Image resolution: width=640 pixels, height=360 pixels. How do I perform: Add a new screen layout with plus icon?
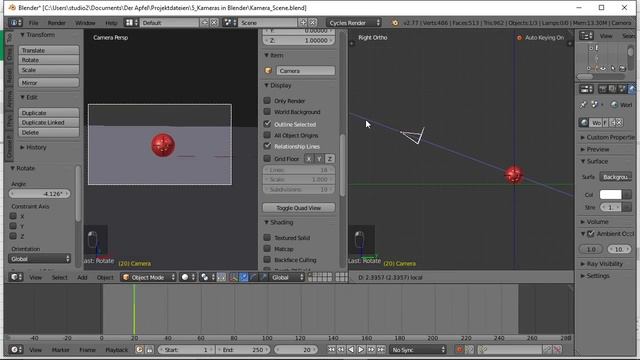[x=205, y=23]
